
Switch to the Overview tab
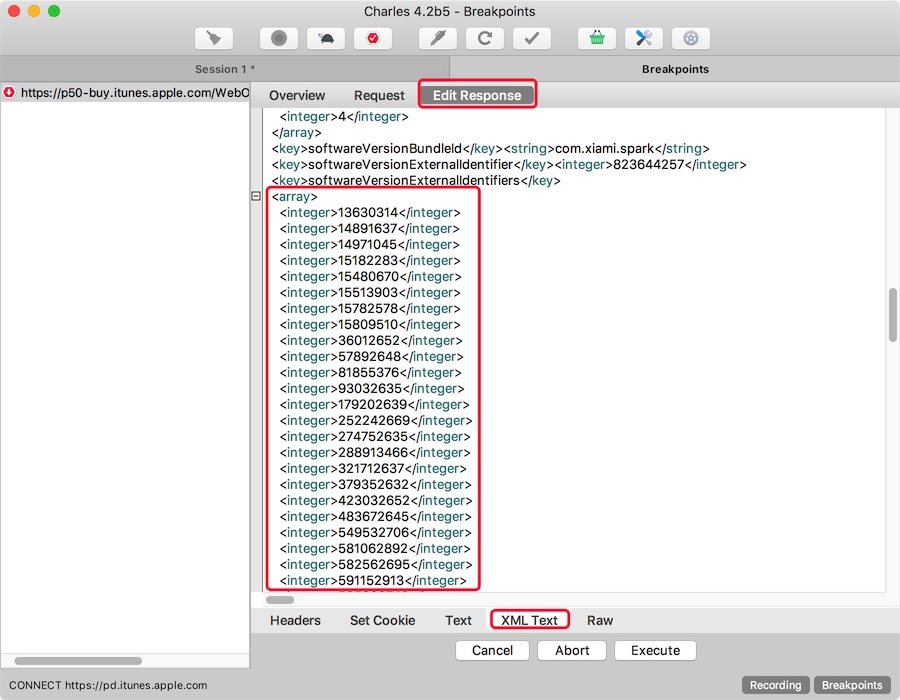[x=297, y=95]
